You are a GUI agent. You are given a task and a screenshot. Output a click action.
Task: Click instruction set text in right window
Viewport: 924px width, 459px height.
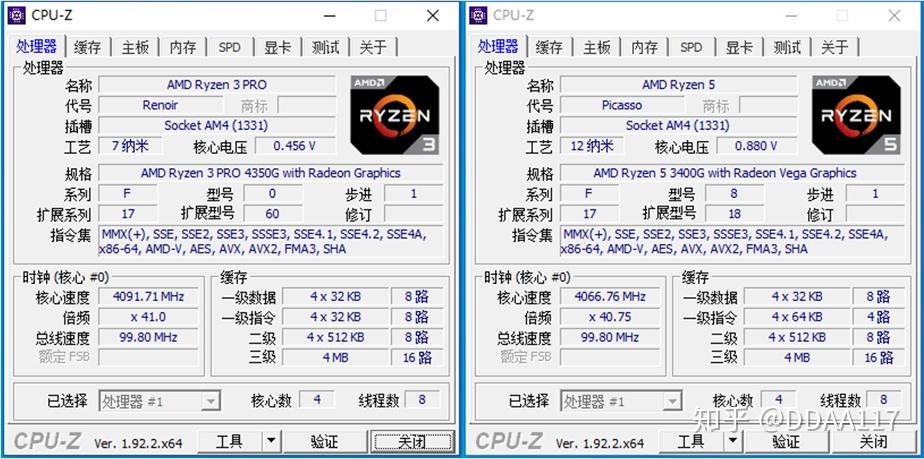click(732, 242)
